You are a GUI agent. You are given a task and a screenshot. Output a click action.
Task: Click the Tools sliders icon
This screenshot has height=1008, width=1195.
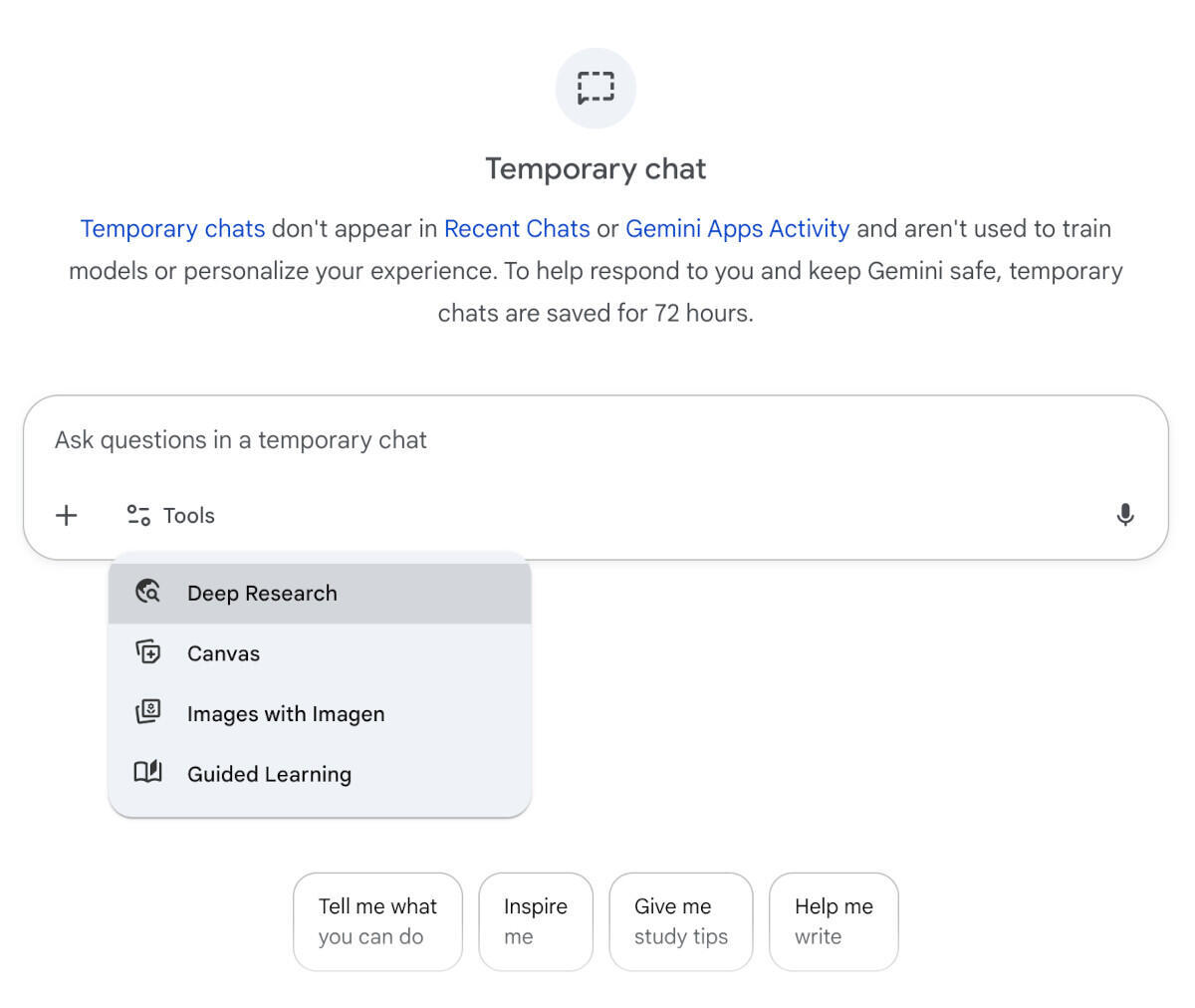coord(138,515)
